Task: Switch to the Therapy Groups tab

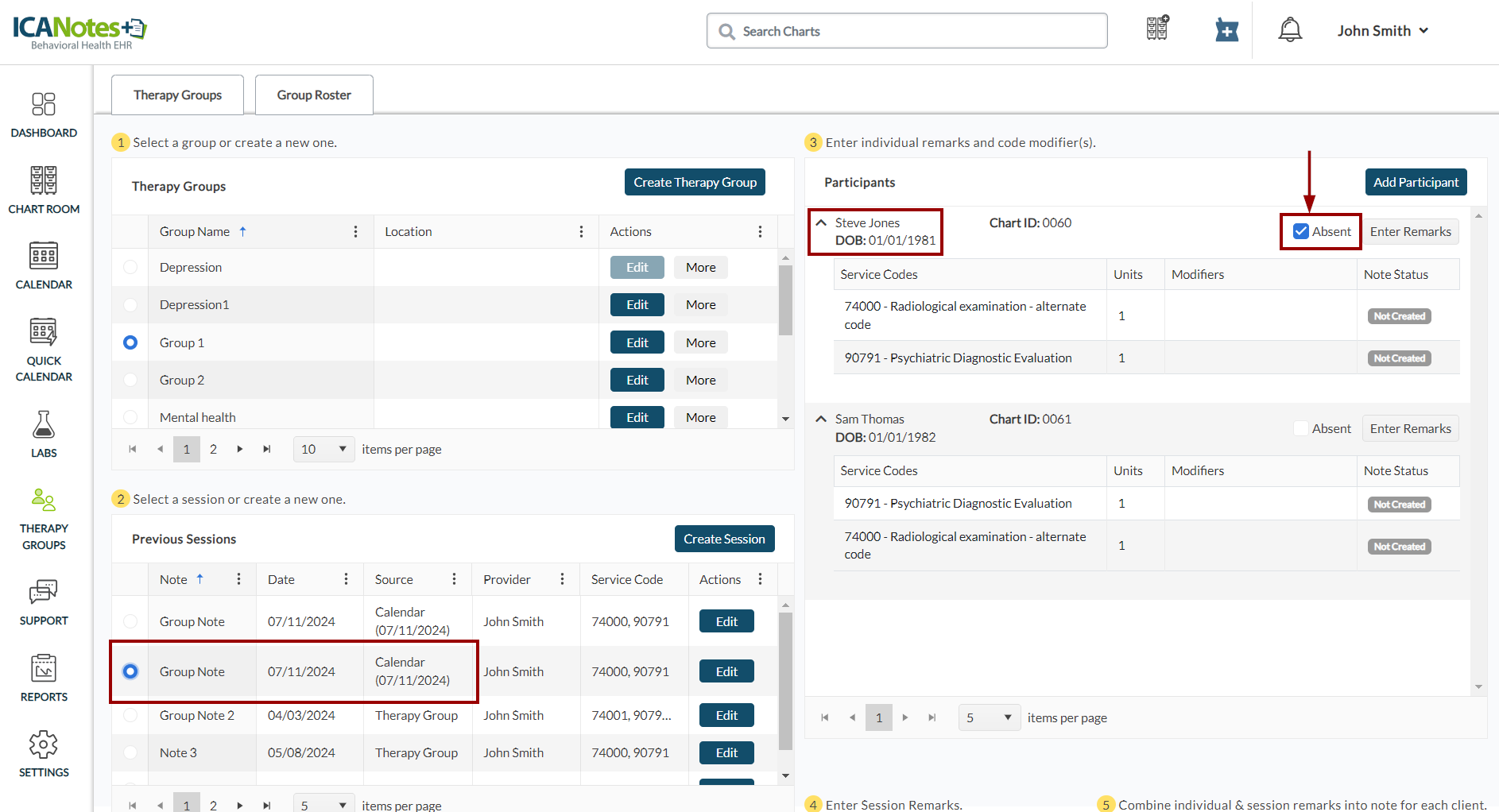Action: tap(177, 95)
